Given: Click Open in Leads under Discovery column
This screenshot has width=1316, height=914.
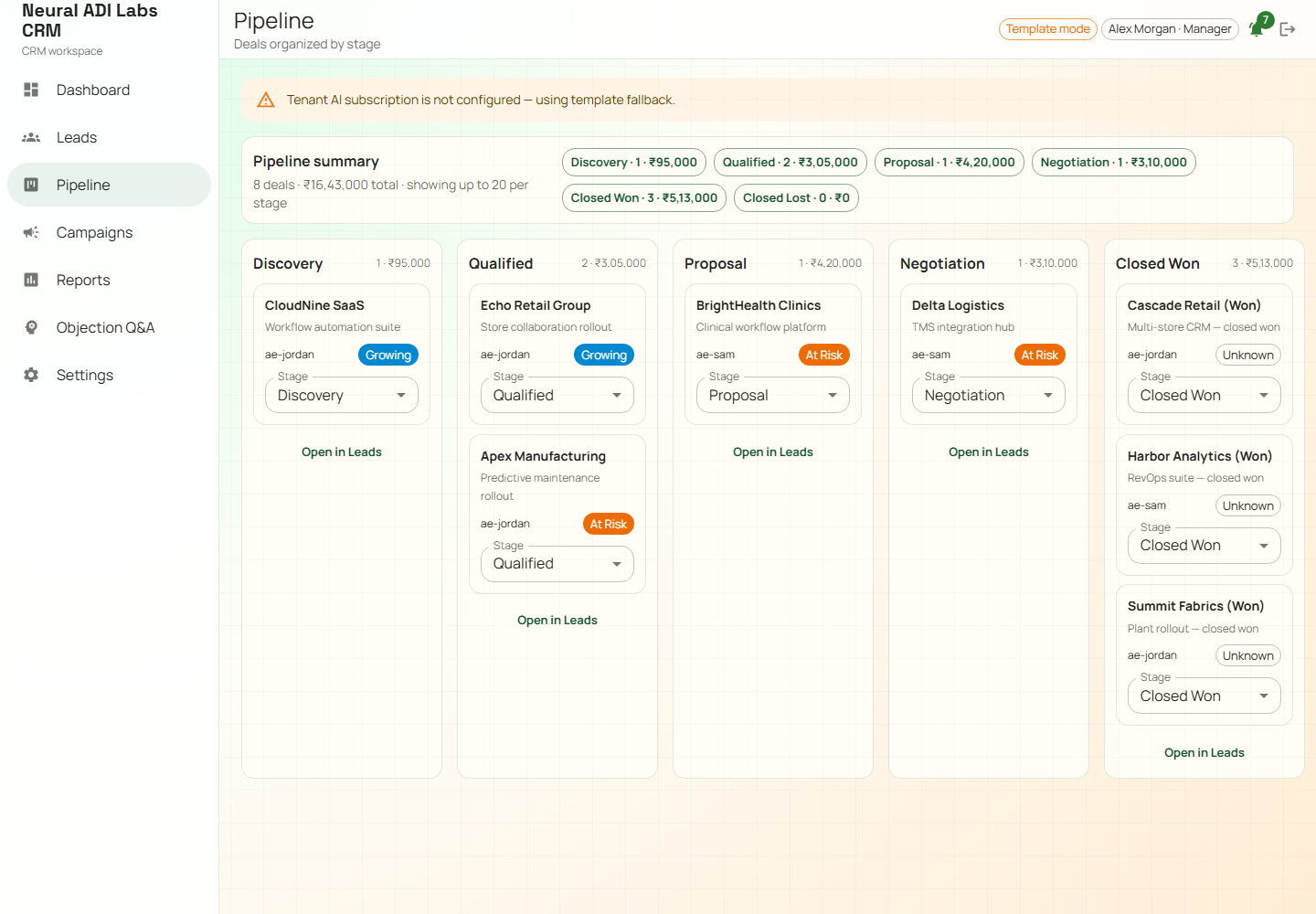Looking at the screenshot, I should [x=342, y=452].
